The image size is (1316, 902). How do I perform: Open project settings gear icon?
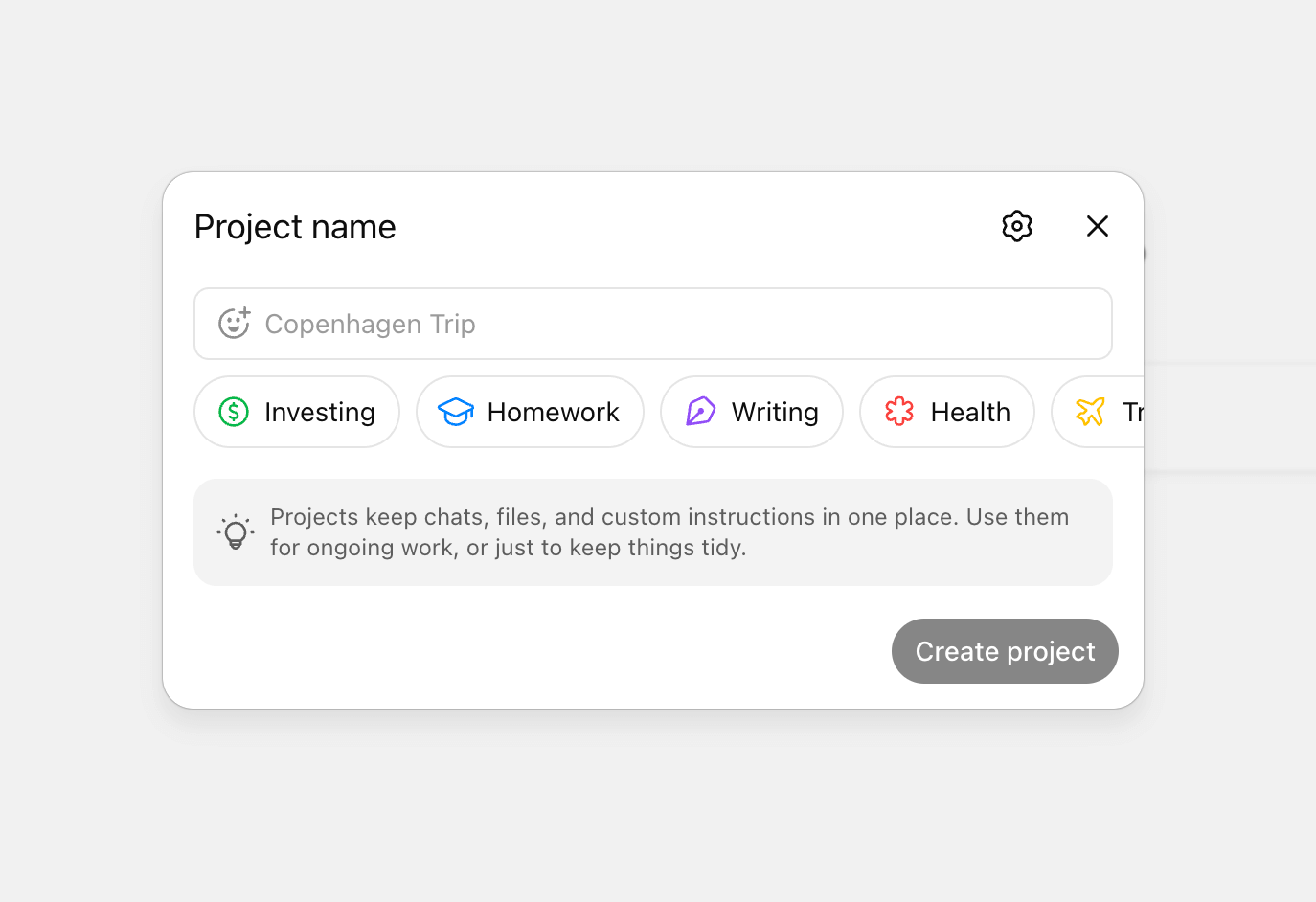coord(1016,226)
